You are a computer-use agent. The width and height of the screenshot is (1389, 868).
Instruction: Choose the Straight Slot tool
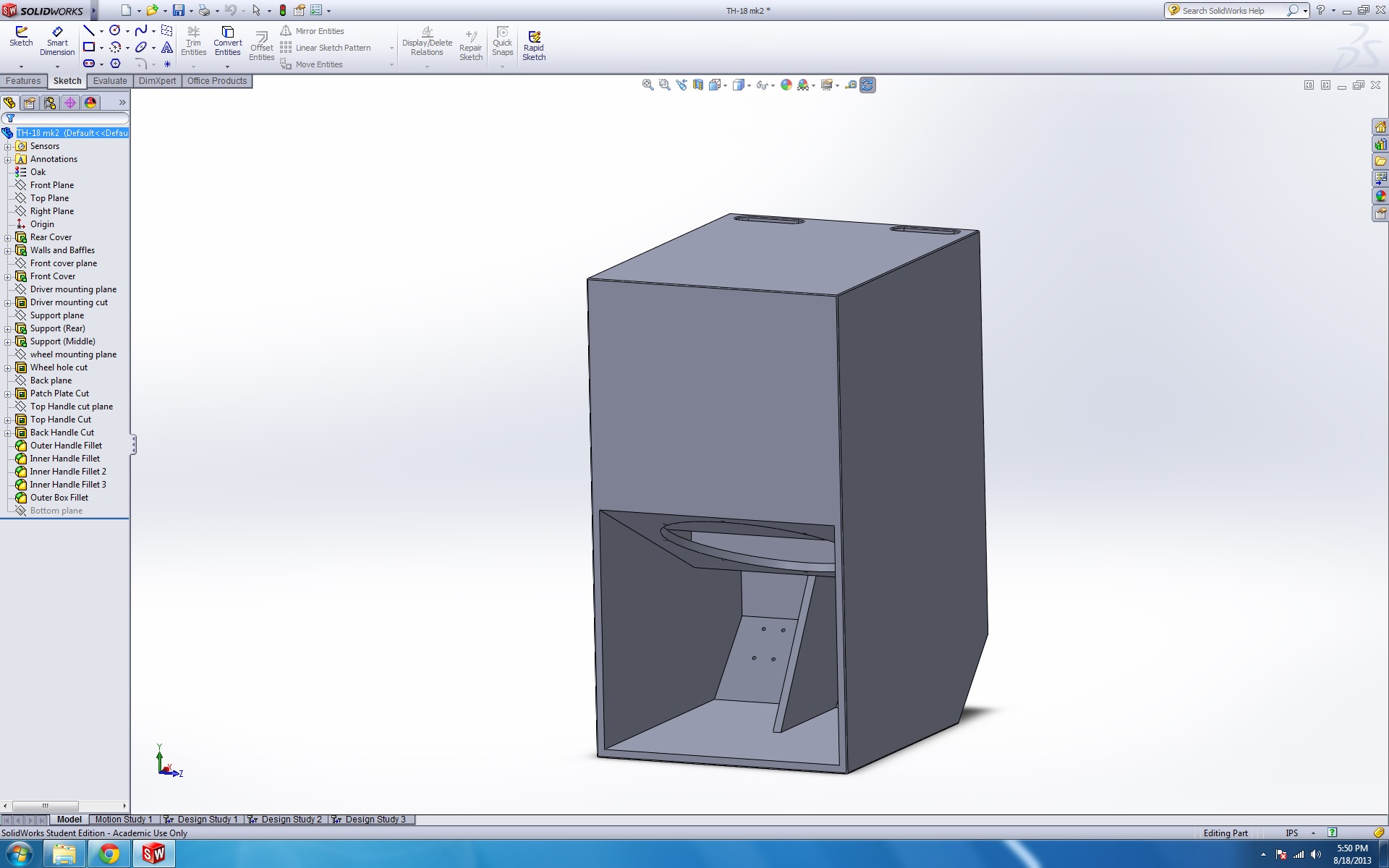coord(88,64)
